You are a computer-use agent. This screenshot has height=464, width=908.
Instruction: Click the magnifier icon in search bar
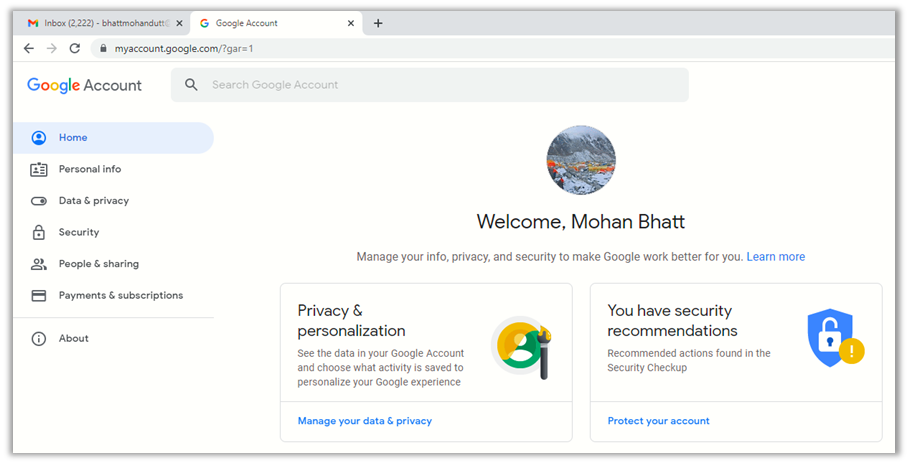pyautogui.click(x=191, y=85)
